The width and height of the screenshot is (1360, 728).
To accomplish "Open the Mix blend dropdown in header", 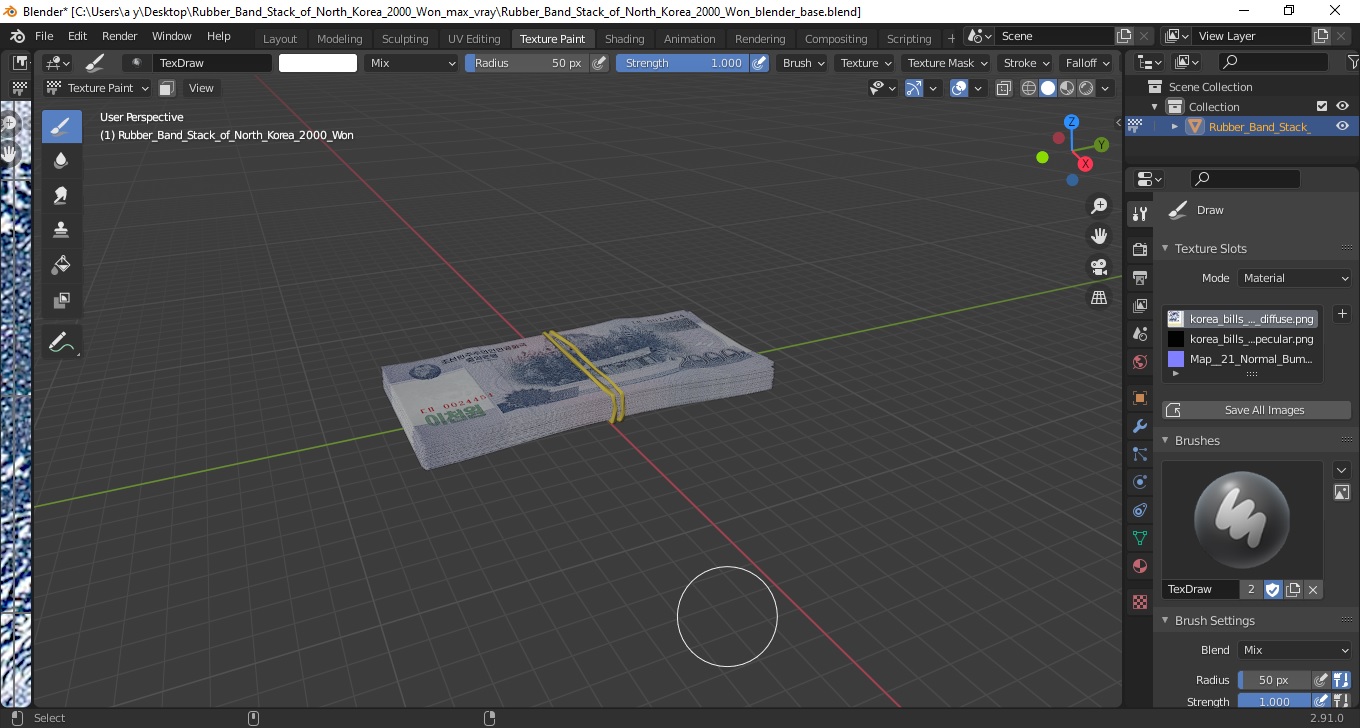I will (x=411, y=63).
